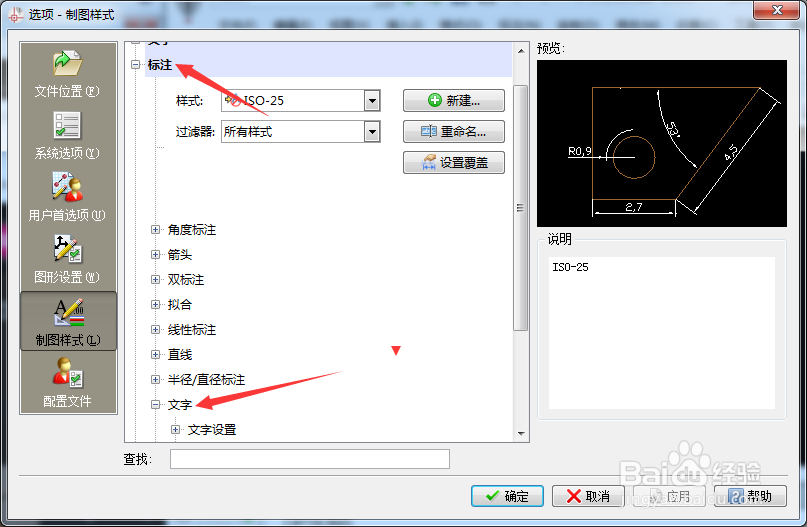The width and height of the screenshot is (807, 527).
Task: Click the app icon in the title bar
Action: (15, 15)
